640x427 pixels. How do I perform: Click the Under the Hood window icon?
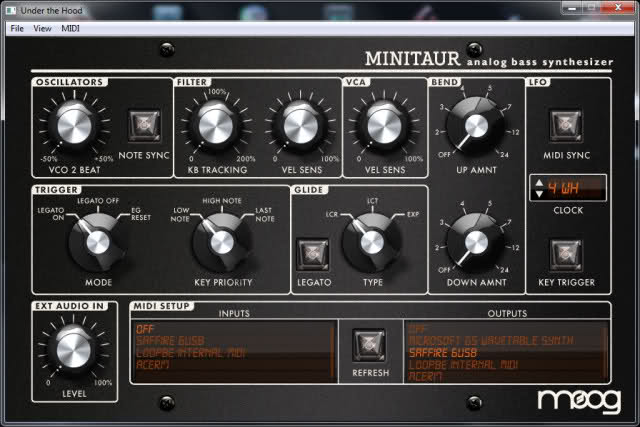(11, 11)
